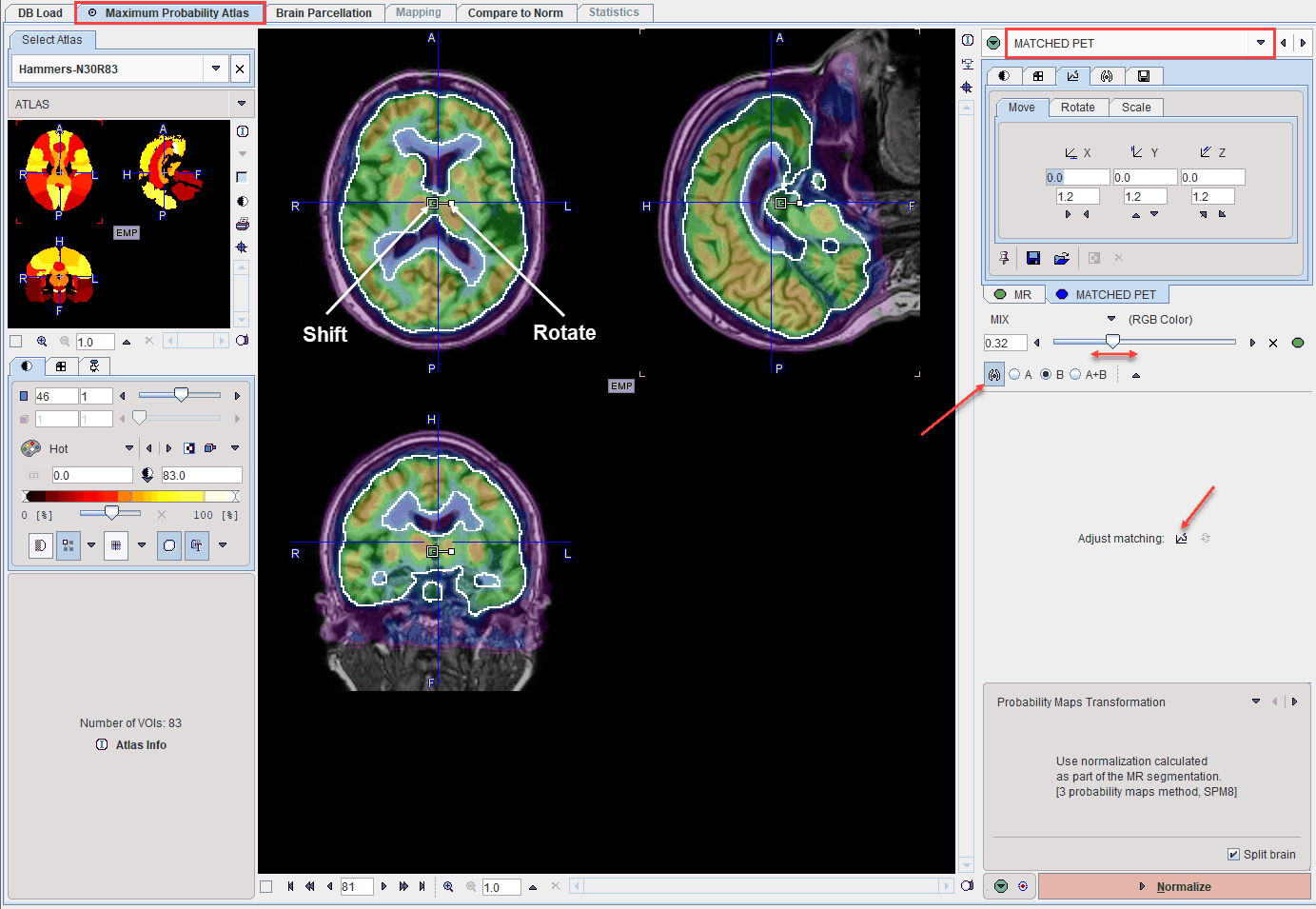Screen dimensions: 1316x909
Task: Open the MATCHED PET study dropdown
Action: coord(1260,43)
